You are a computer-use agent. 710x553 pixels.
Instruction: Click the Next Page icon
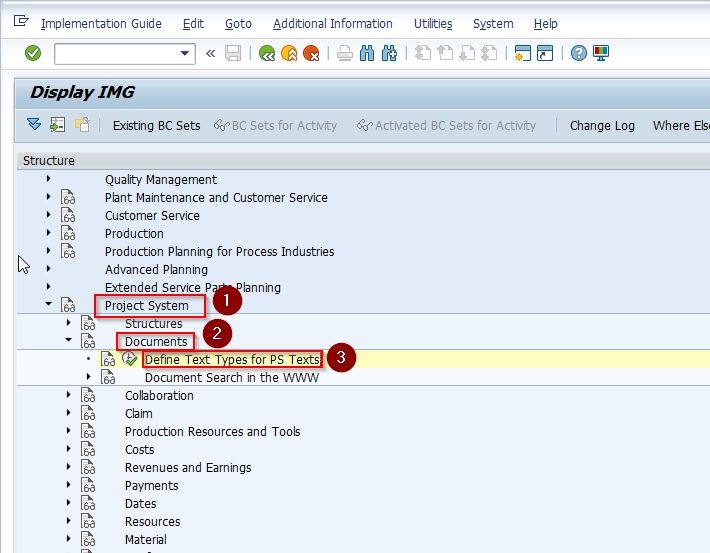(x=467, y=53)
